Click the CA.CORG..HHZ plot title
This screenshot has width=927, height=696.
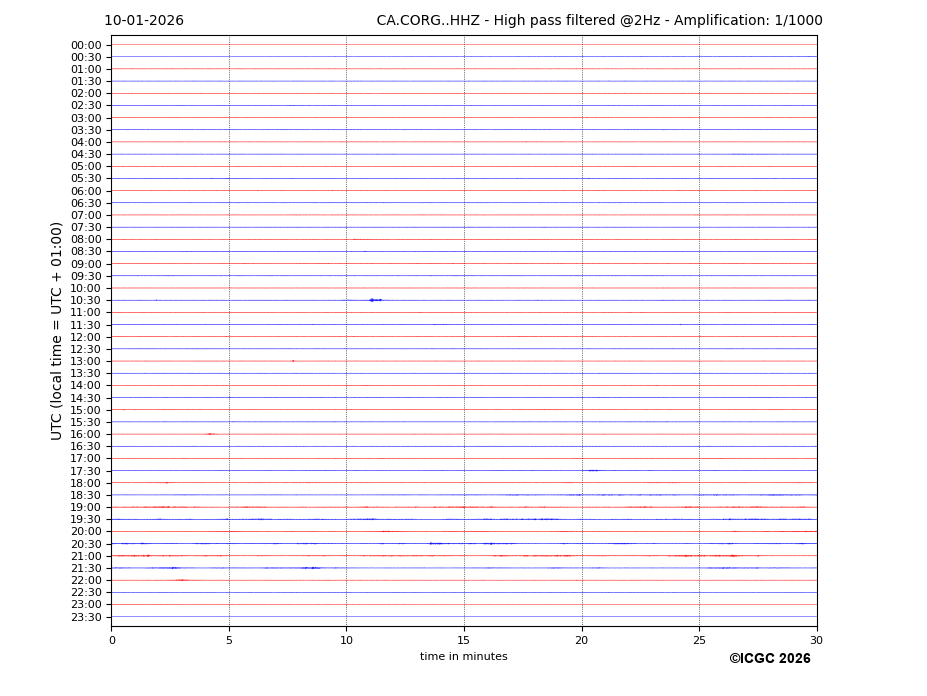599,21
